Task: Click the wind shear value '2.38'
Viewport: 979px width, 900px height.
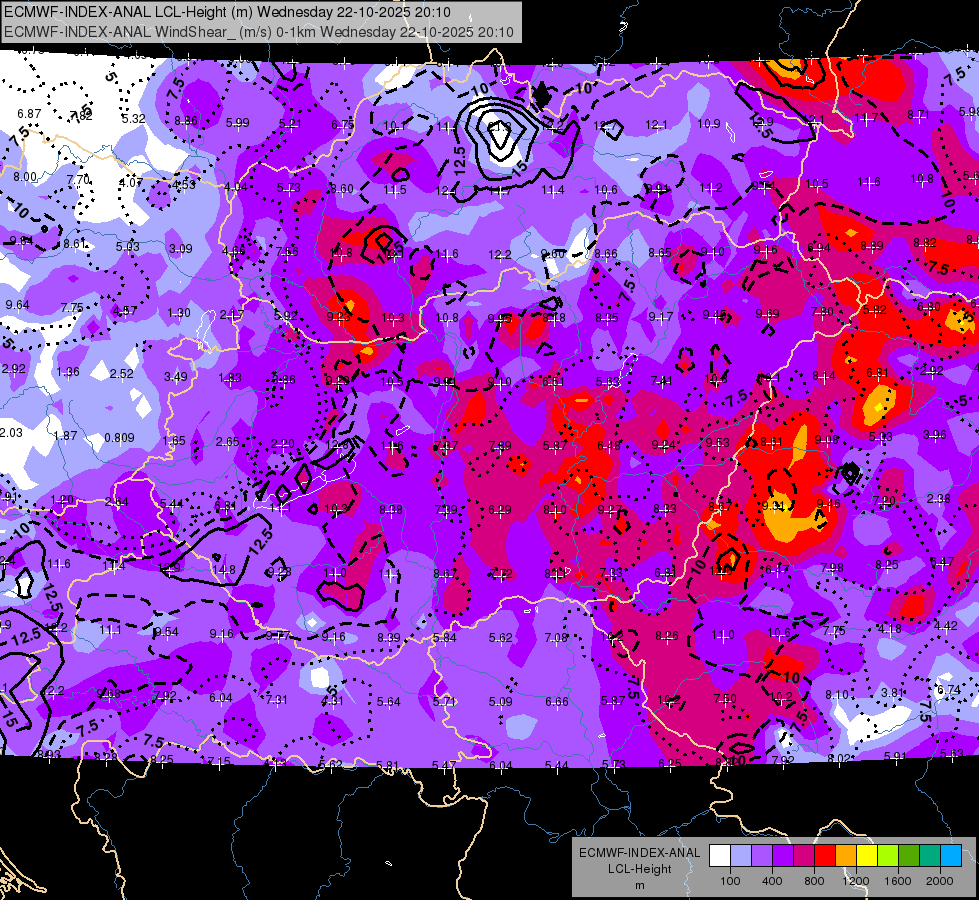Action: tap(938, 498)
